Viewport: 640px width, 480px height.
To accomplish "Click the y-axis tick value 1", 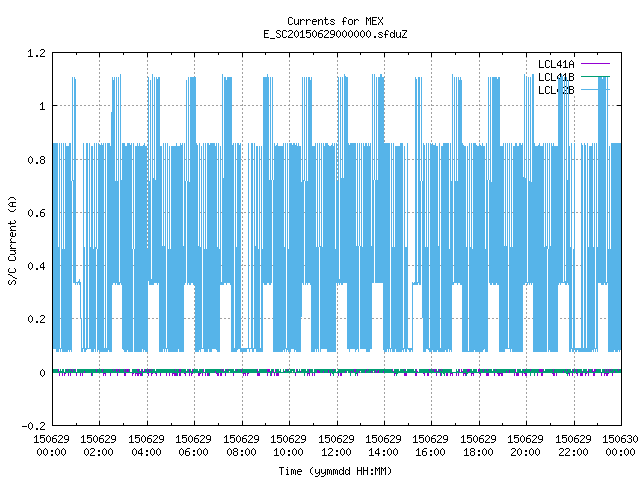I will (42, 107).
